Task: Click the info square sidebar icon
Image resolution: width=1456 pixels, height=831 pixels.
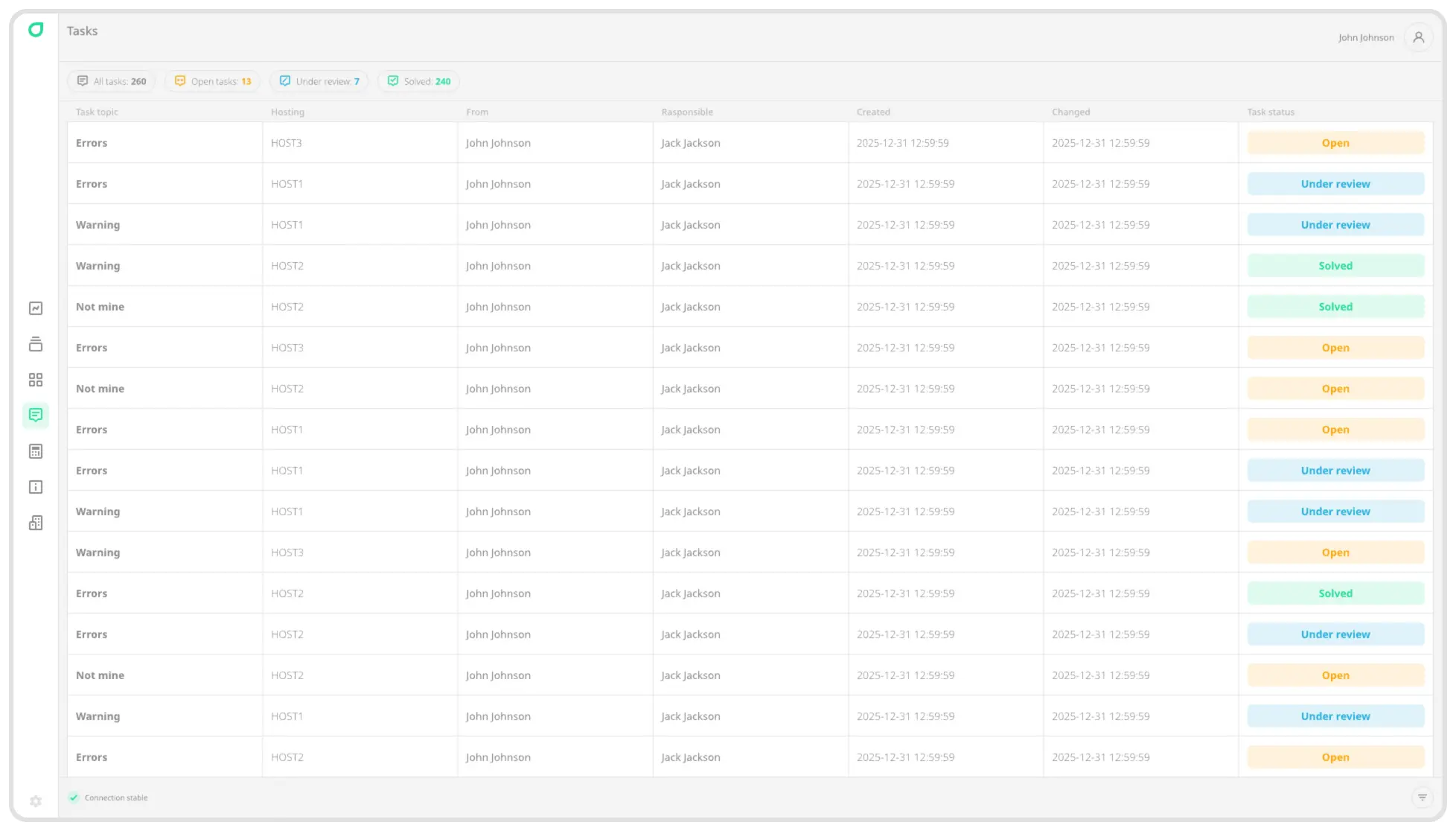Action: pyautogui.click(x=36, y=487)
